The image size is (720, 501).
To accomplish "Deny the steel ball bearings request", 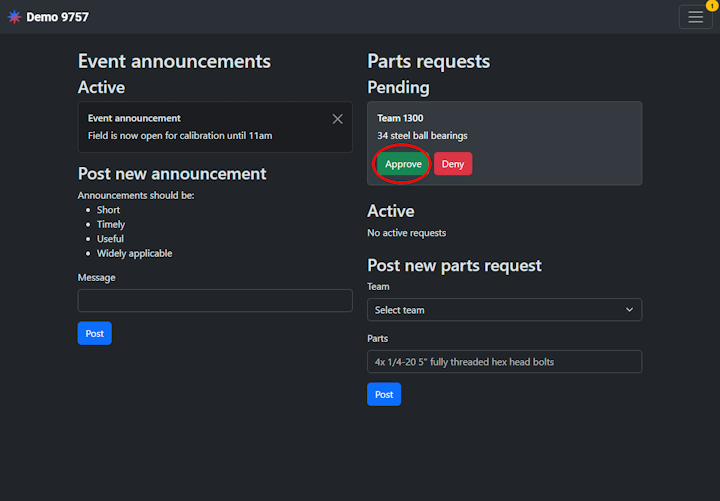I will point(453,164).
